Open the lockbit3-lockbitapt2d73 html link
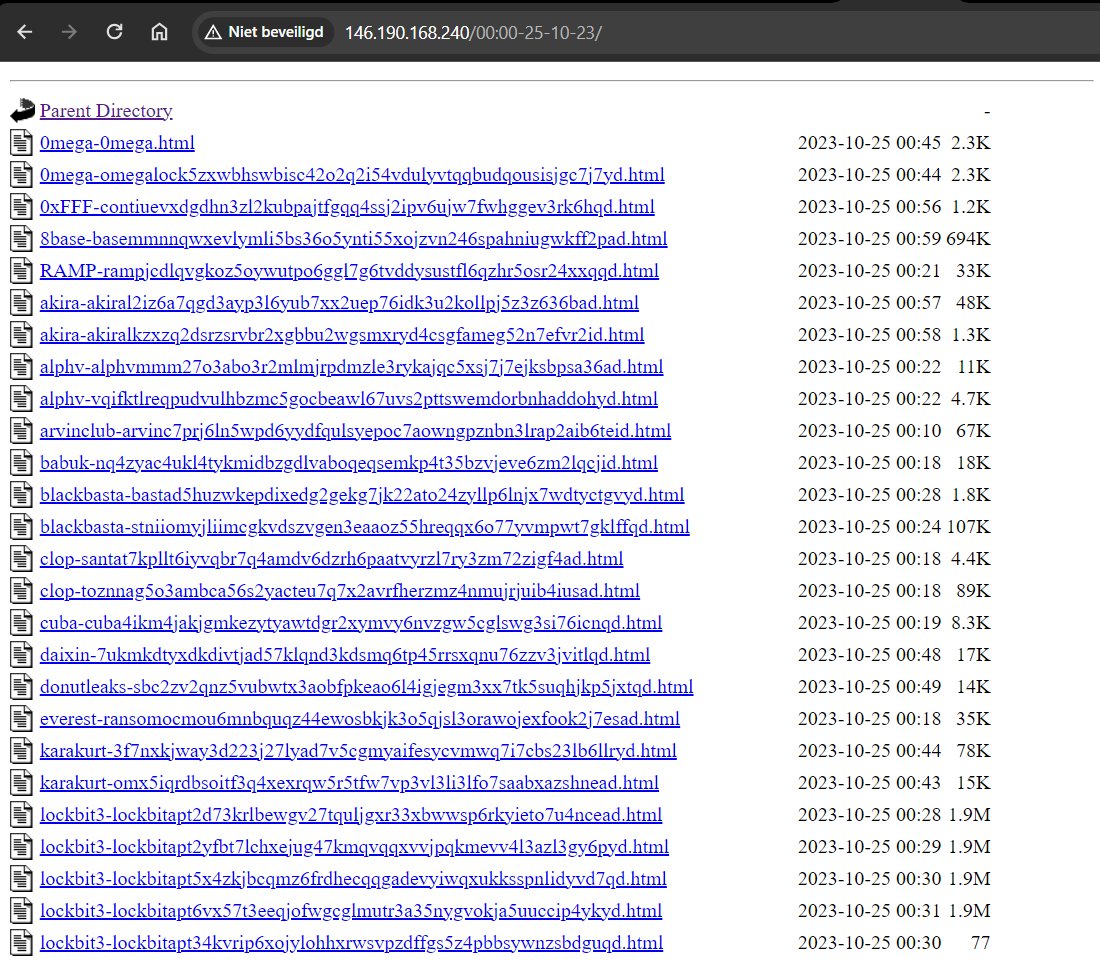The width and height of the screenshot is (1100, 961). tap(351, 815)
